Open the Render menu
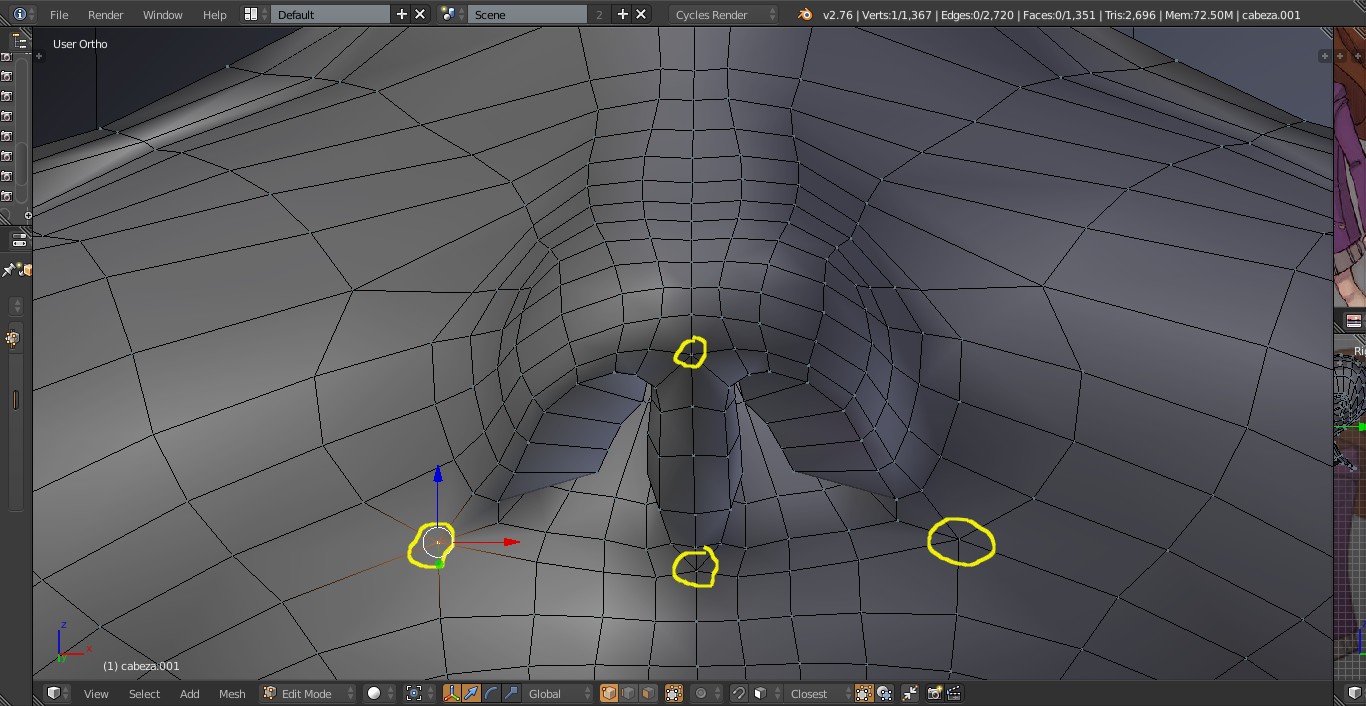1366x706 pixels. [105, 15]
